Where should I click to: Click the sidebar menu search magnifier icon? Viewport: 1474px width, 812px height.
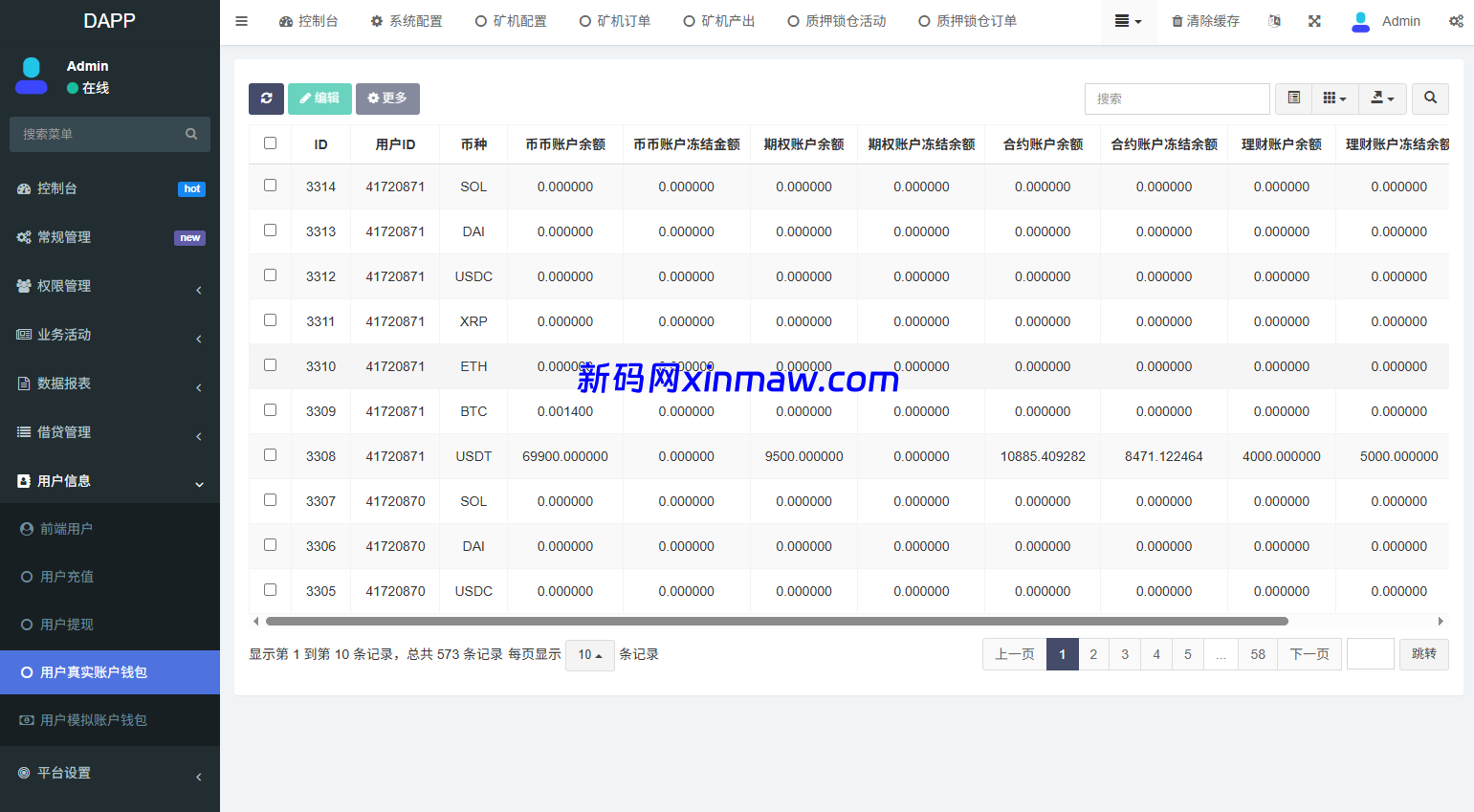click(191, 135)
